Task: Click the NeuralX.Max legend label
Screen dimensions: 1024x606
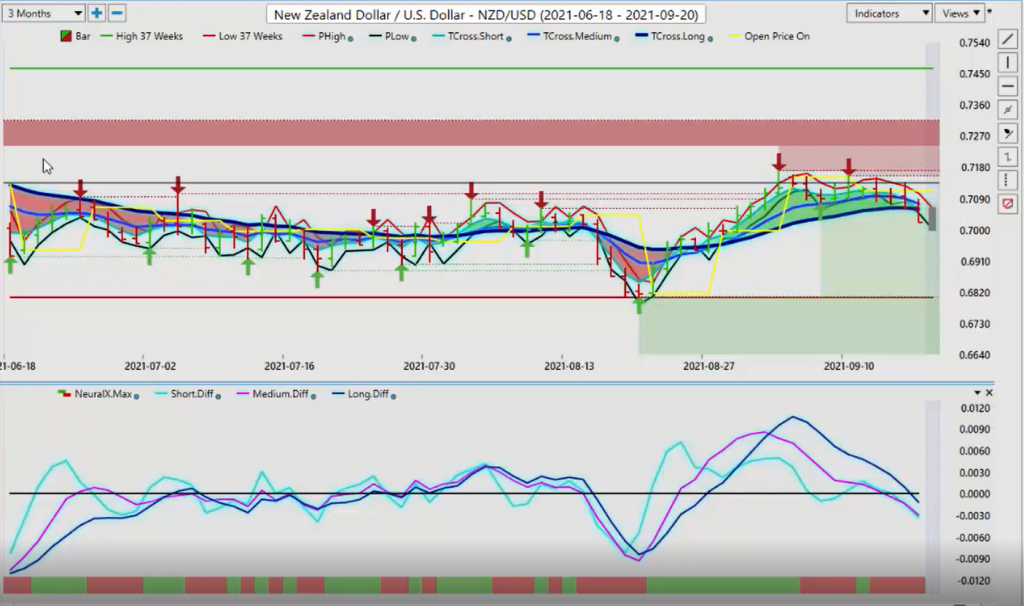Action: tap(103, 394)
